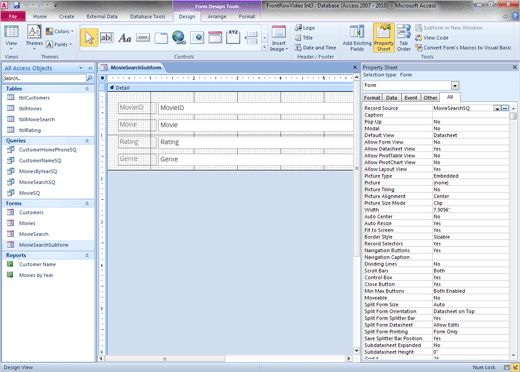Image resolution: width=520 pixels, height=372 pixels.
Task: Select the tblMovieSearch table
Action: point(37,119)
